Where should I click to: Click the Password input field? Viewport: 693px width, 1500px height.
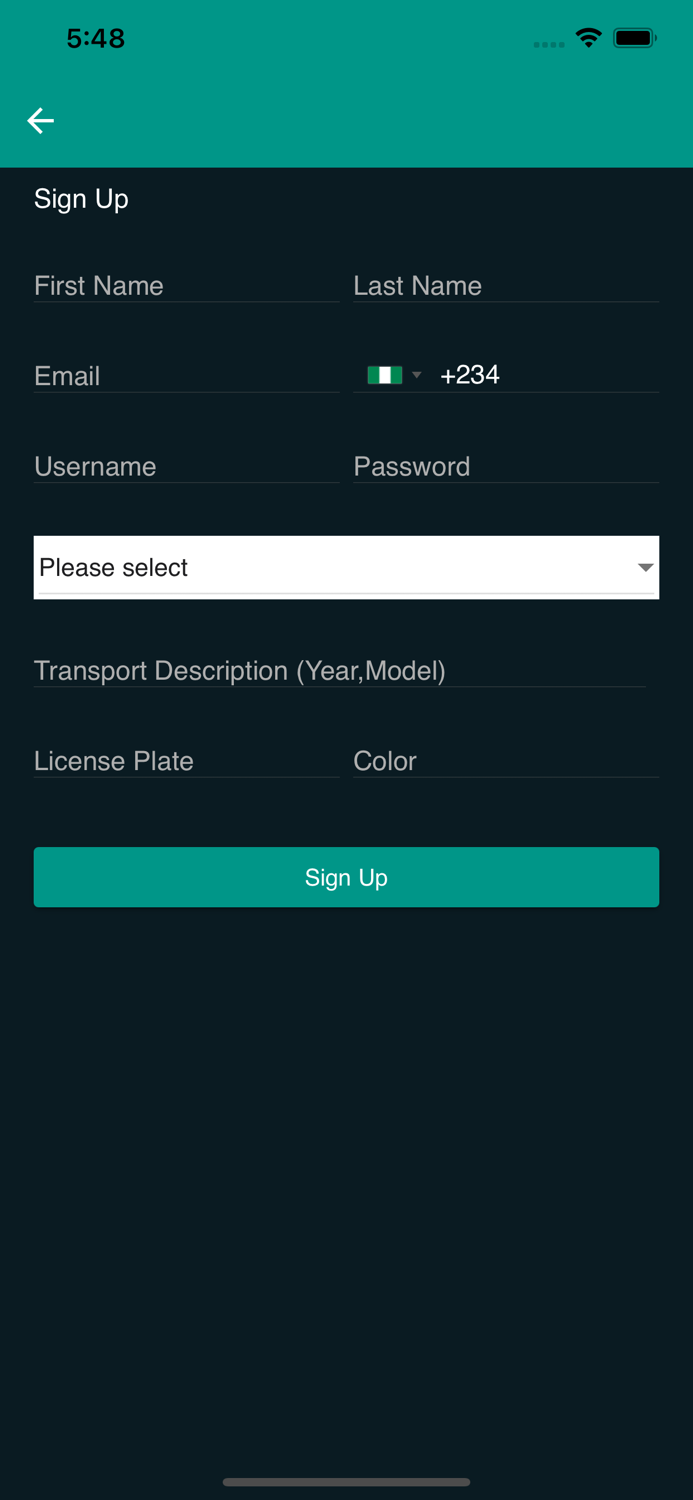coord(505,467)
